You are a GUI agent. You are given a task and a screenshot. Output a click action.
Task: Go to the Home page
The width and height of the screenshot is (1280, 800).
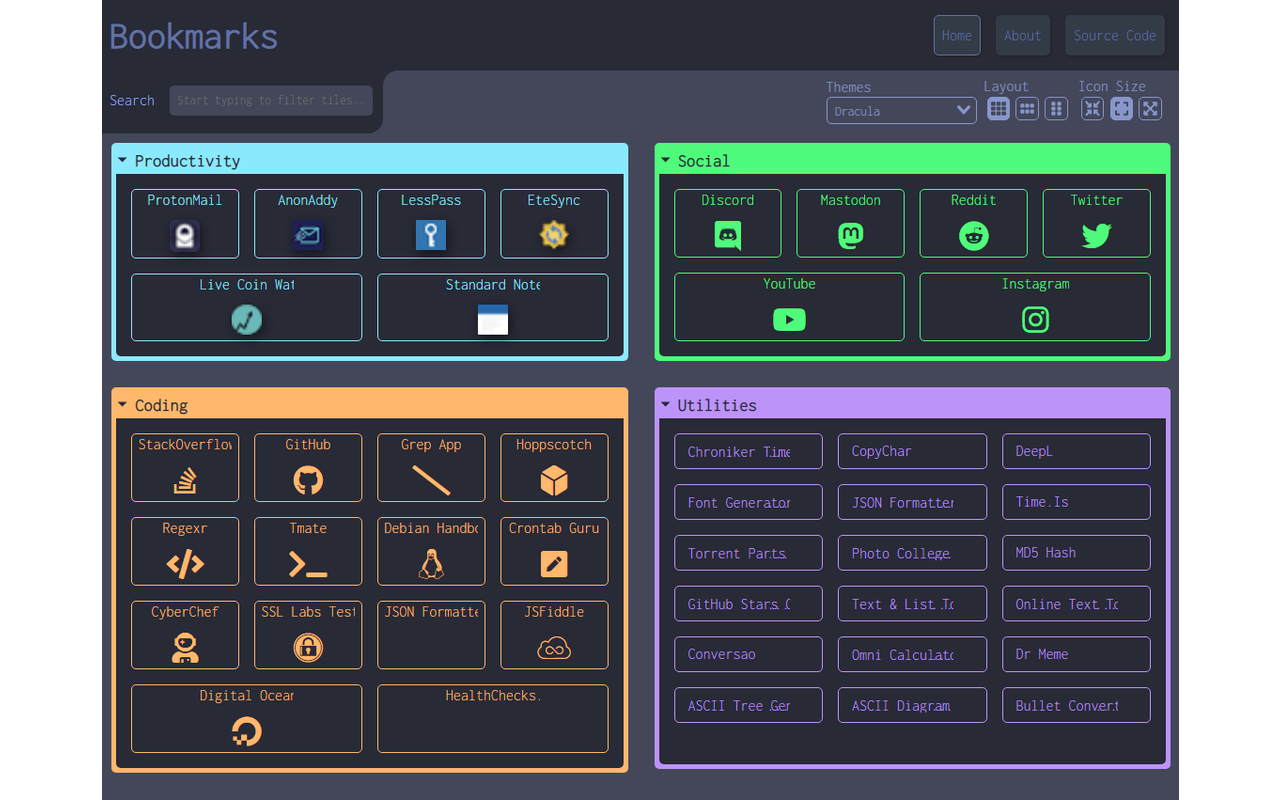tap(957, 35)
